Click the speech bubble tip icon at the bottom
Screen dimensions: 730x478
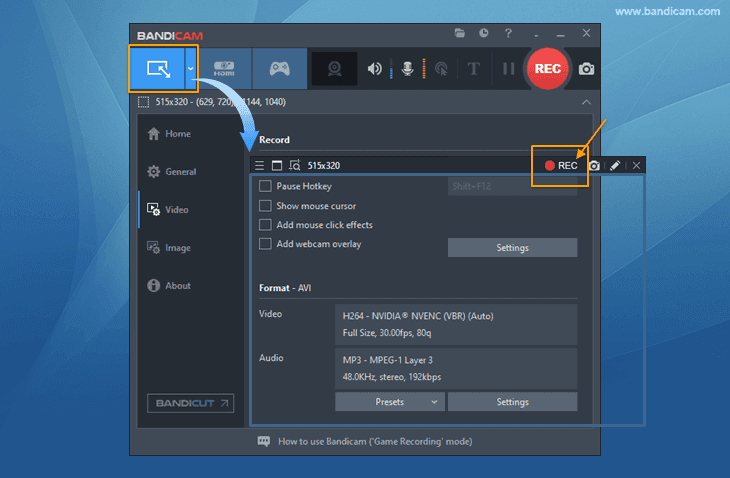click(x=264, y=441)
